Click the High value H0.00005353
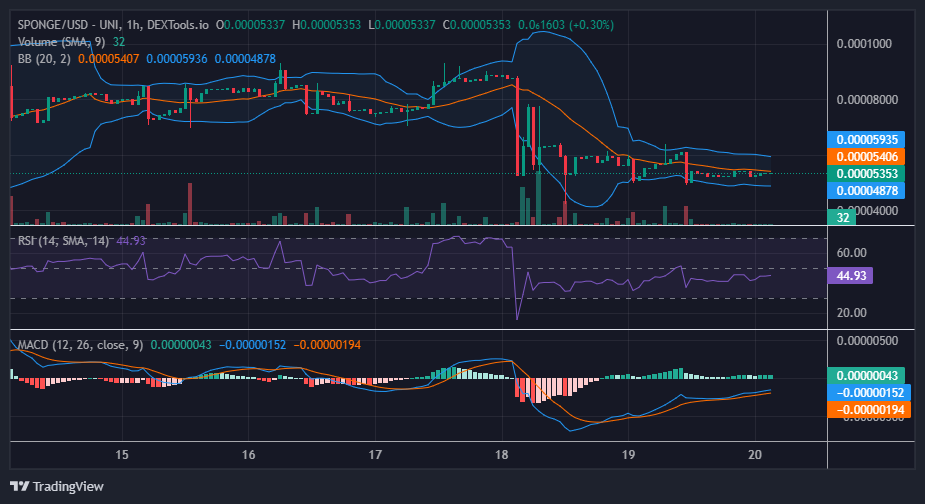The height and width of the screenshot is (504, 925). (326, 25)
